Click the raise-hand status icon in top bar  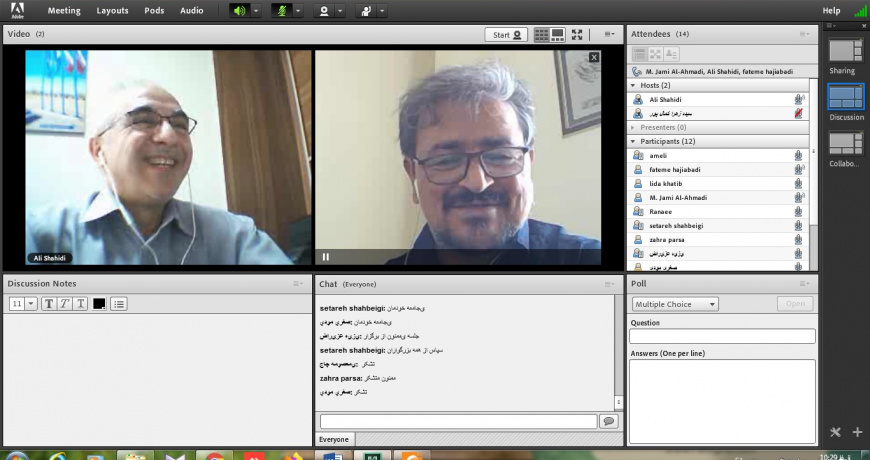(366, 11)
